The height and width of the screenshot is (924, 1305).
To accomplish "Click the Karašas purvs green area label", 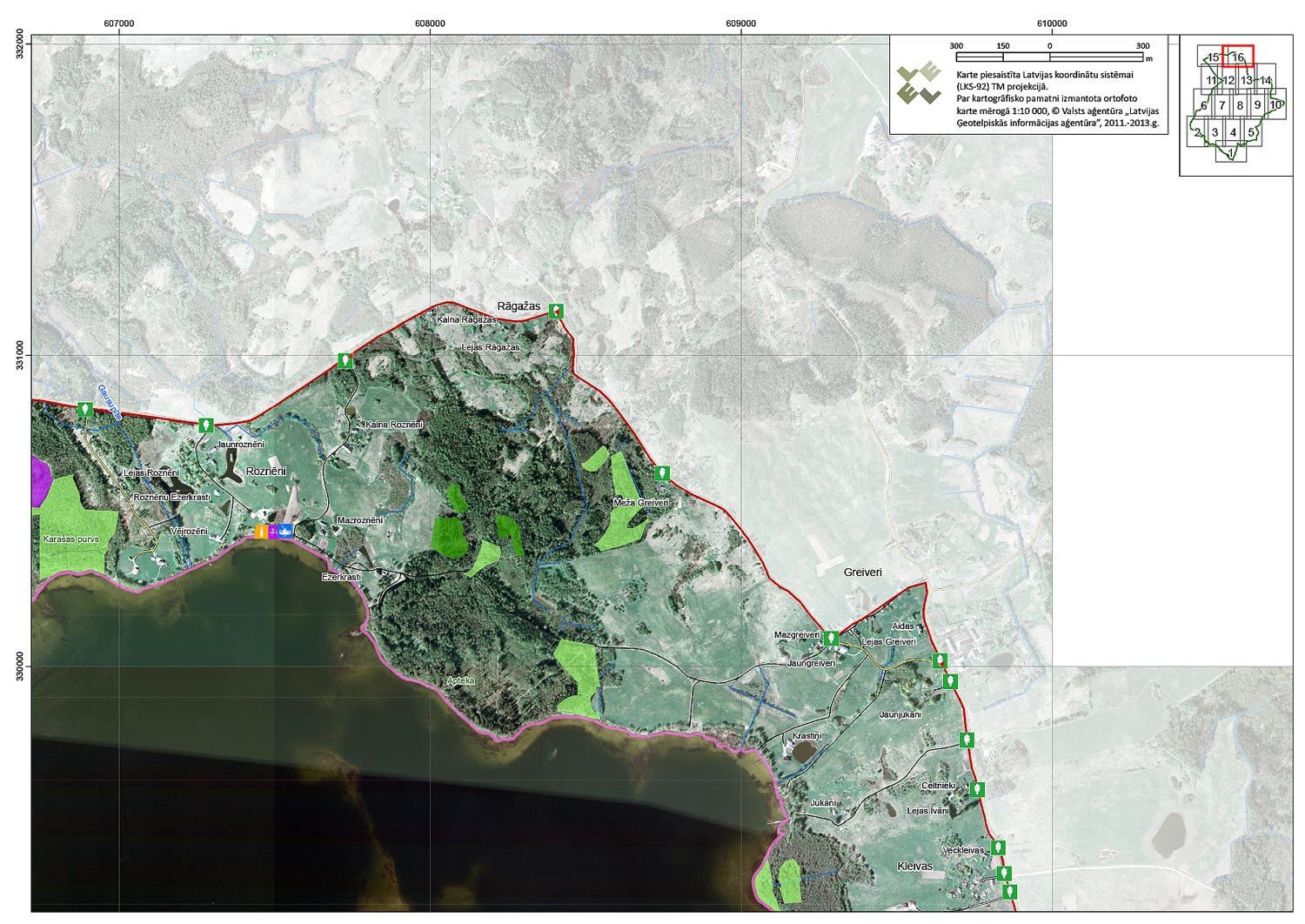I will [x=71, y=539].
